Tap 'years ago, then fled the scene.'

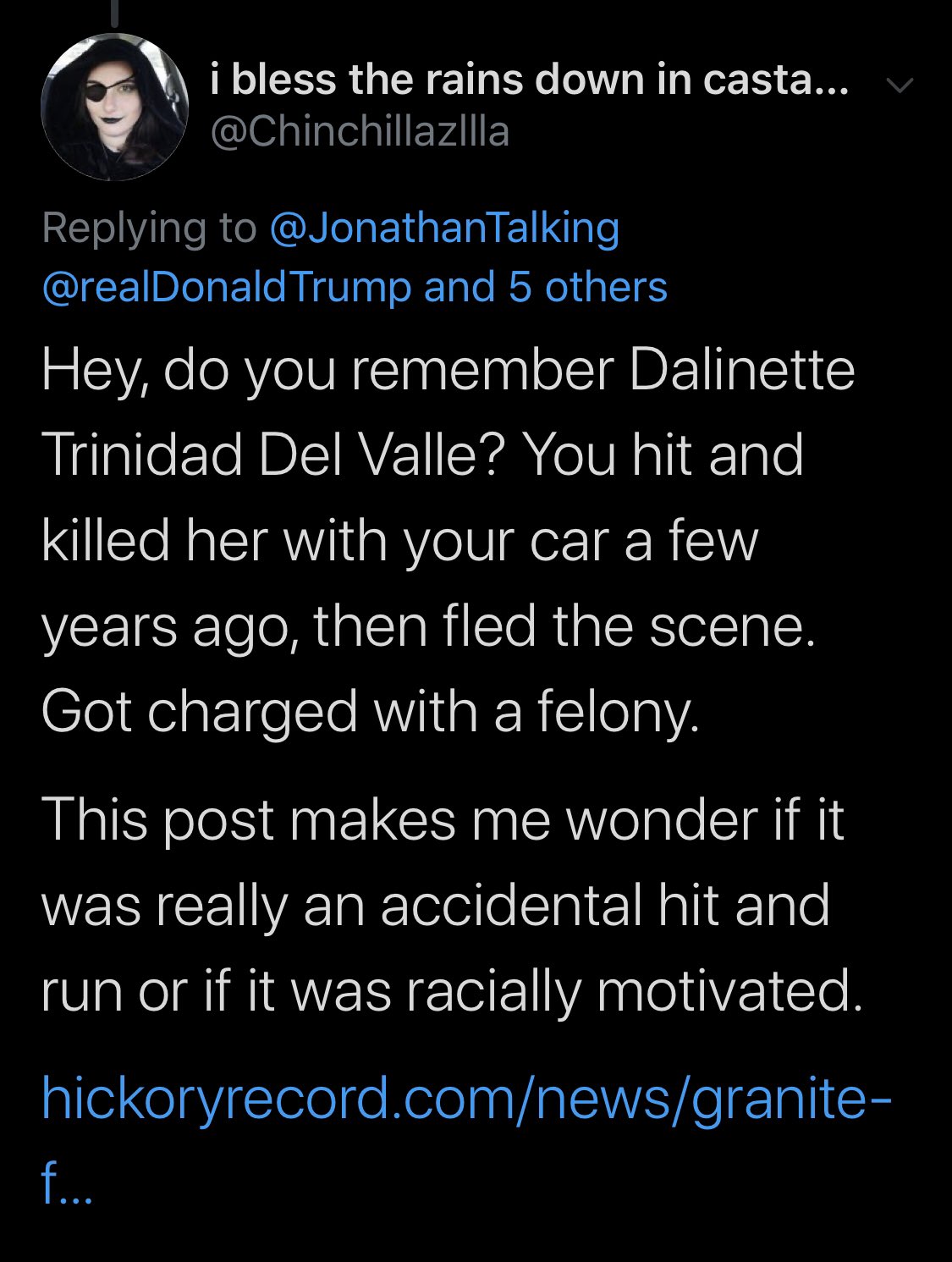tap(428, 626)
